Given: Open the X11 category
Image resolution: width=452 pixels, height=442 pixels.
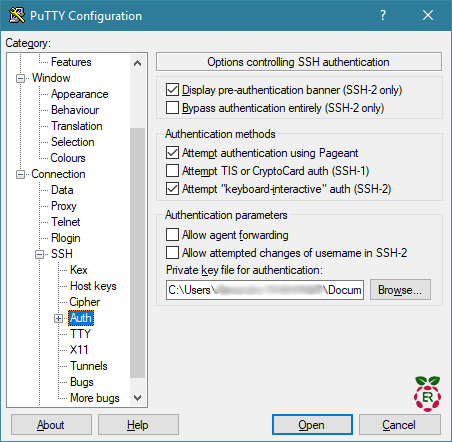Looking at the screenshot, I should click(x=79, y=350).
